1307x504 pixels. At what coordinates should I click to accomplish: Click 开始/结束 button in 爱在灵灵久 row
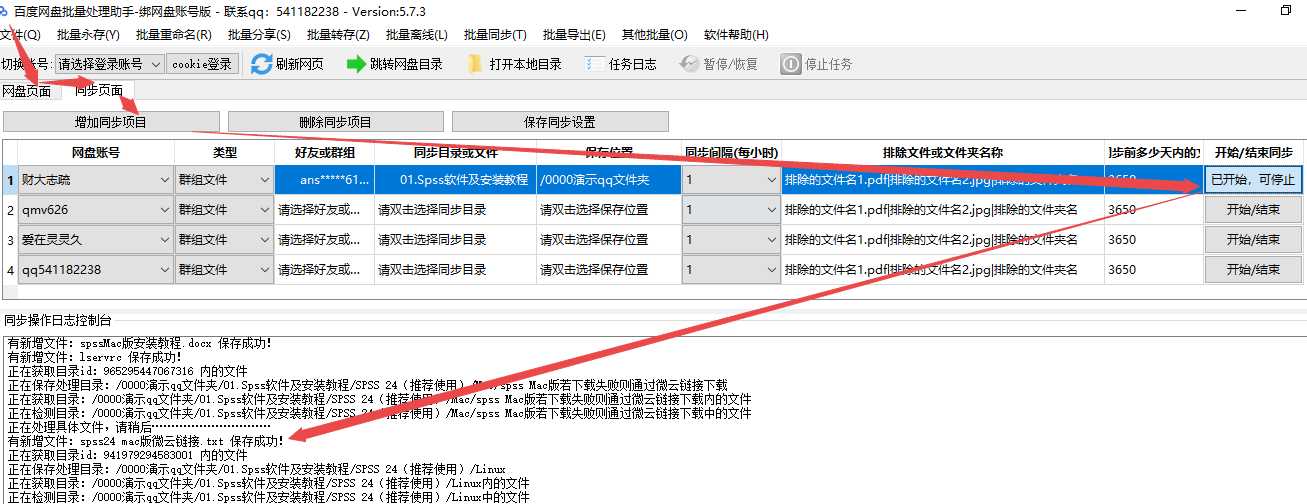pyautogui.click(x=1253, y=240)
